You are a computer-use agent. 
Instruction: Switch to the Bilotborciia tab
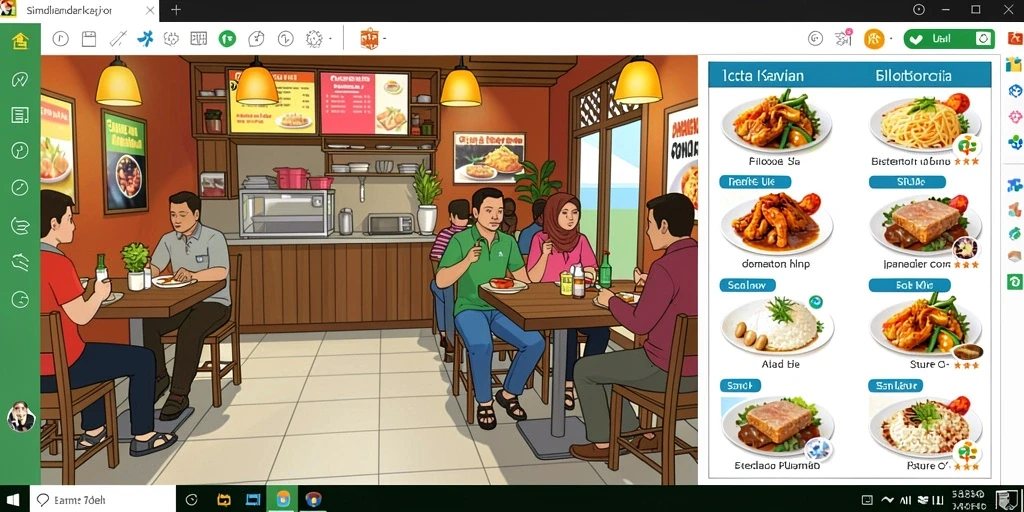[x=914, y=76]
